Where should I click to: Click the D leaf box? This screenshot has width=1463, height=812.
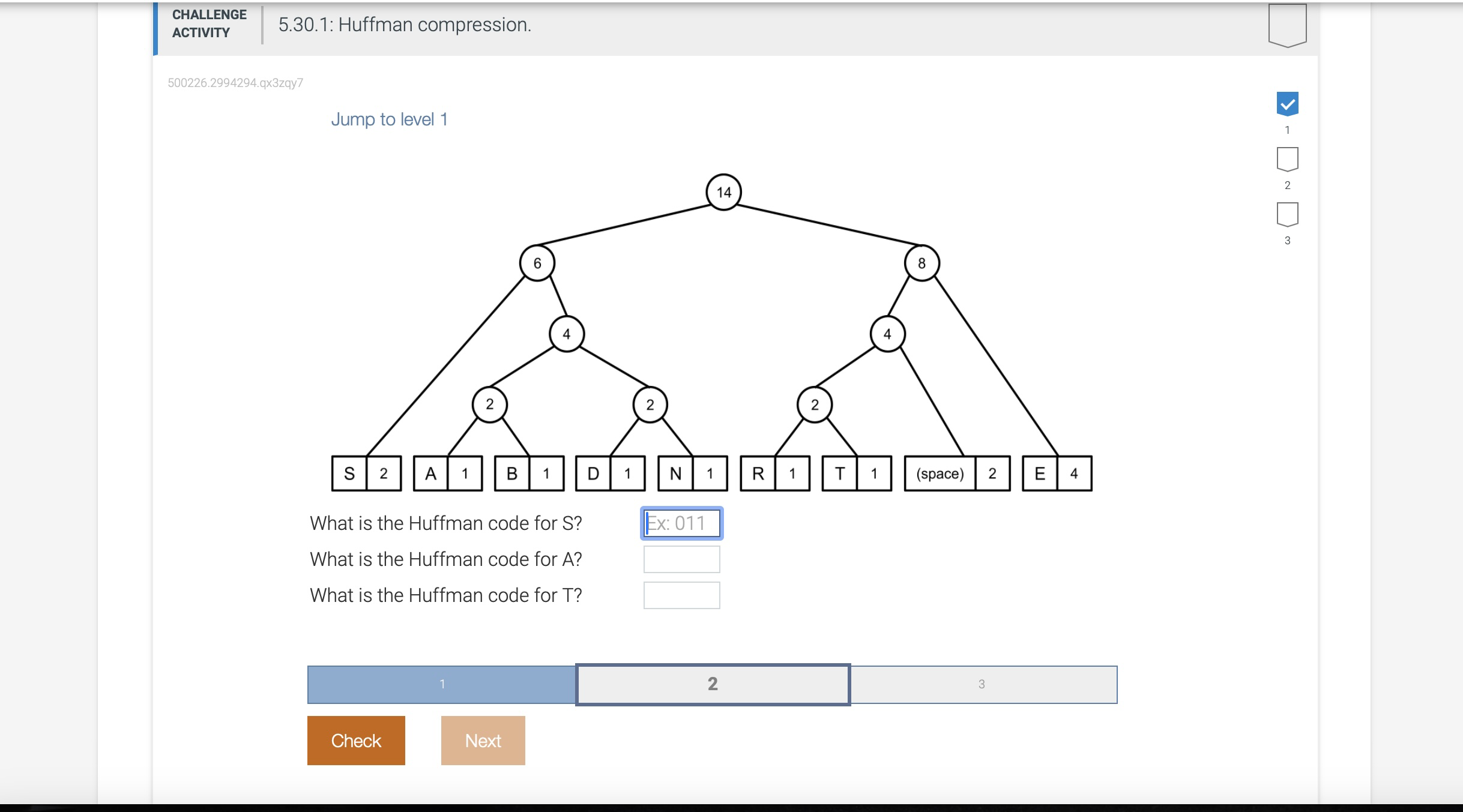point(611,474)
